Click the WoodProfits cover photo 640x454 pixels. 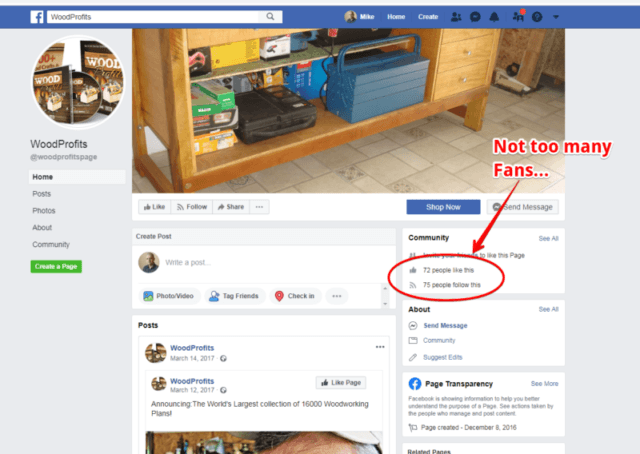coord(348,110)
